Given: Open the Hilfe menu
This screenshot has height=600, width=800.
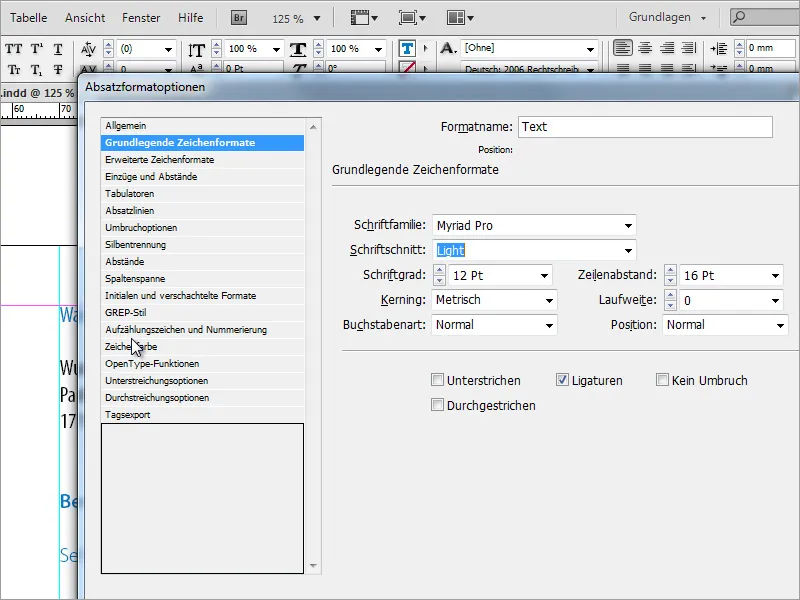Looking at the screenshot, I should tap(190, 18).
